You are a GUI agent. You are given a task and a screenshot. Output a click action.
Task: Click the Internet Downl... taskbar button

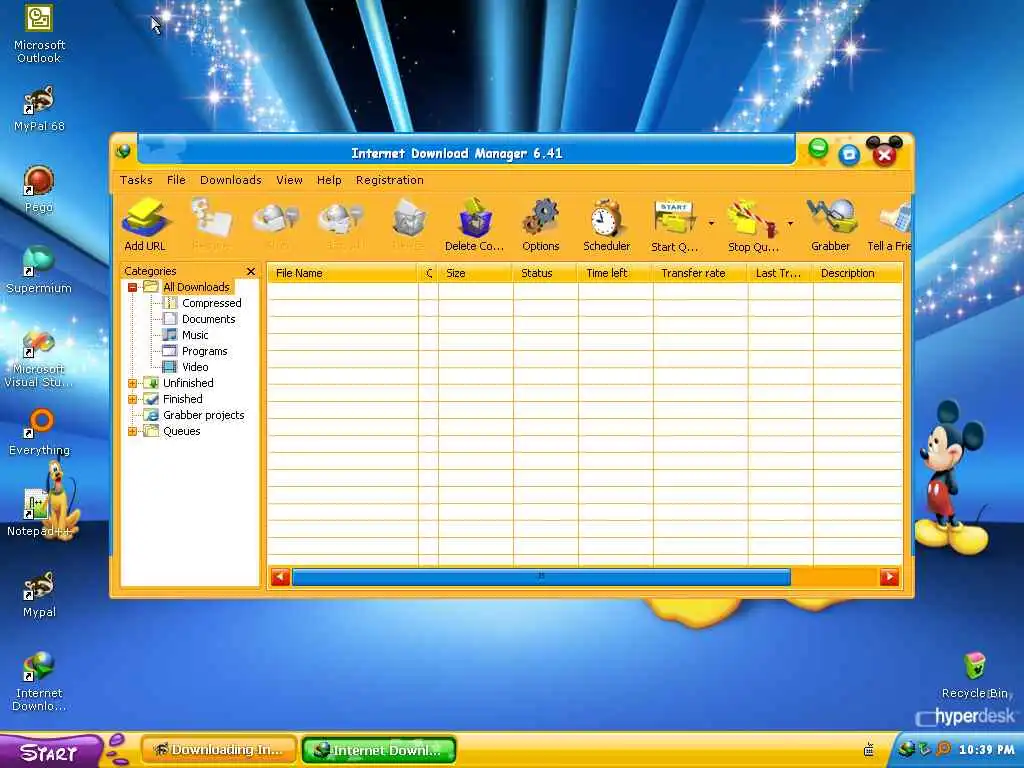tap(379, 750)
